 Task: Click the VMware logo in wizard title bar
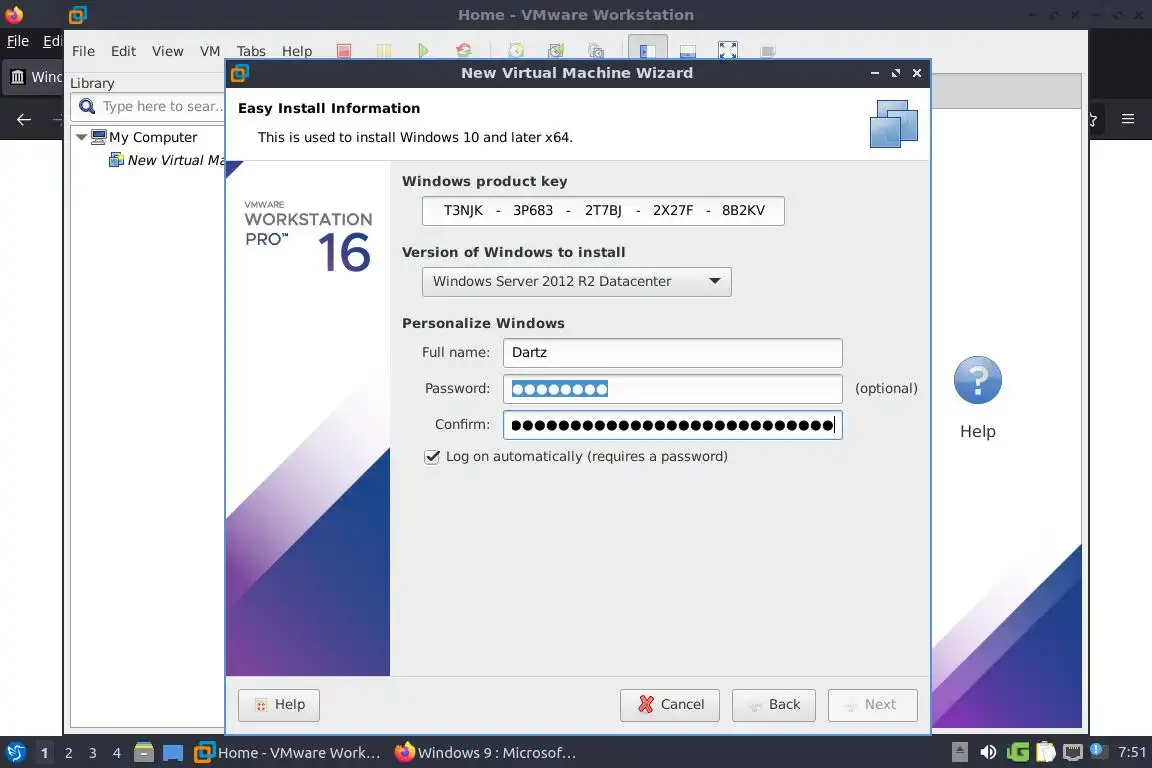click(x=240, y=73)
